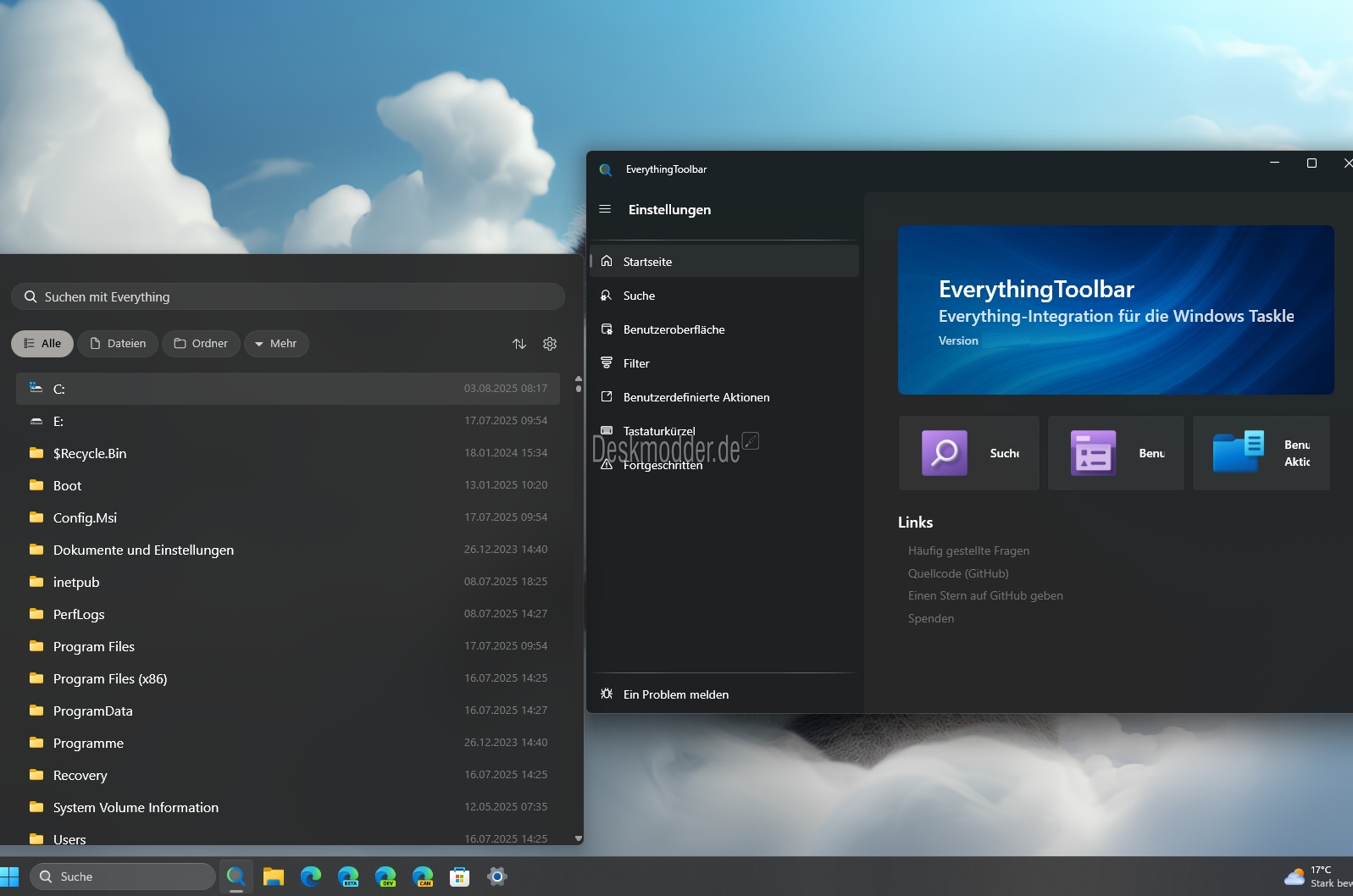This screenshot has height=896, width=1353.
Task: Open the Quellcode (GitHub) link
Action: [958, 573]
